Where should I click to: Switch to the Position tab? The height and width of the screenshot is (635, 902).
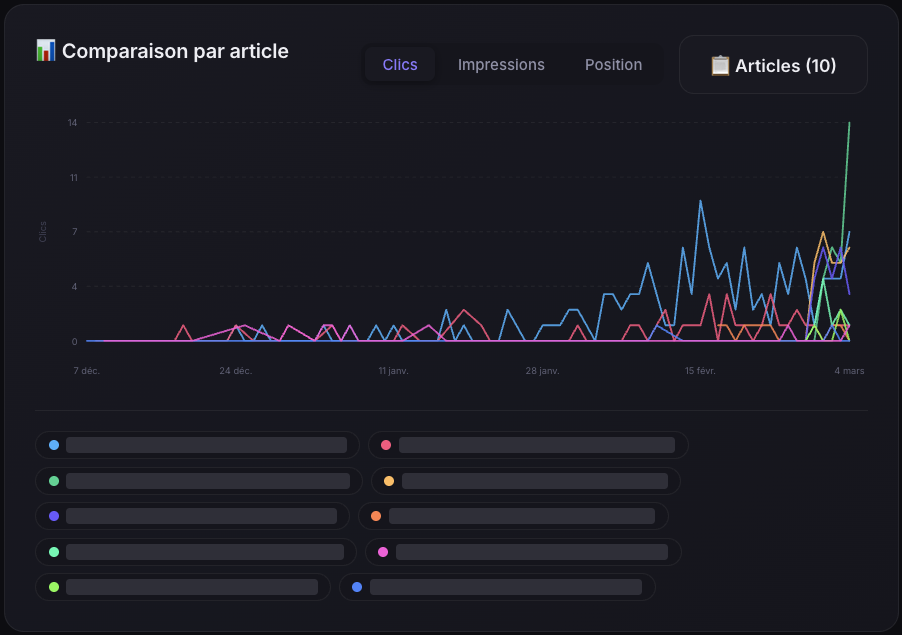coord(613,64)
